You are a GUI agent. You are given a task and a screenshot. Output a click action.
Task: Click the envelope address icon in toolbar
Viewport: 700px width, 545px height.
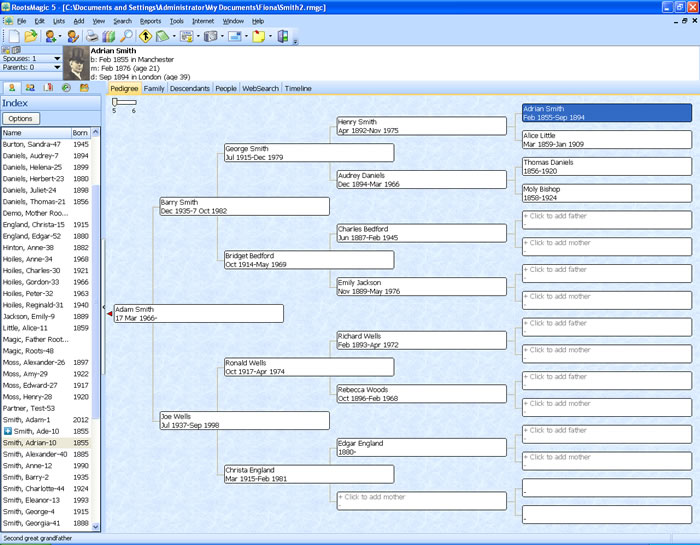point(234,36)
